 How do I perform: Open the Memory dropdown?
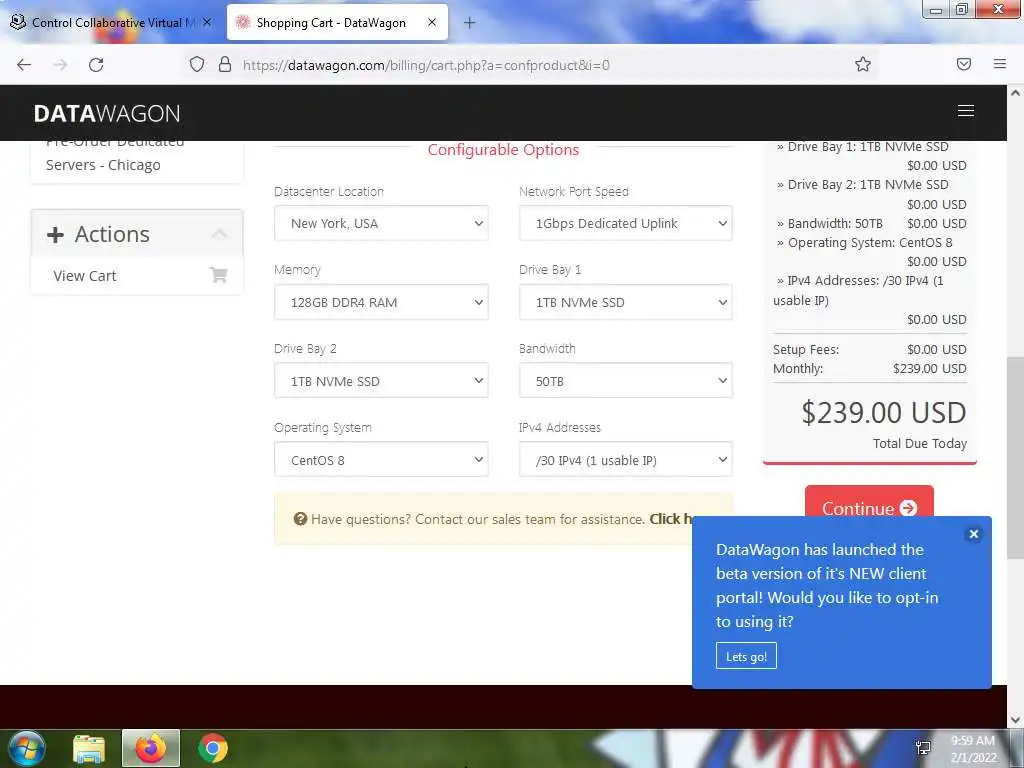[381, 302]
